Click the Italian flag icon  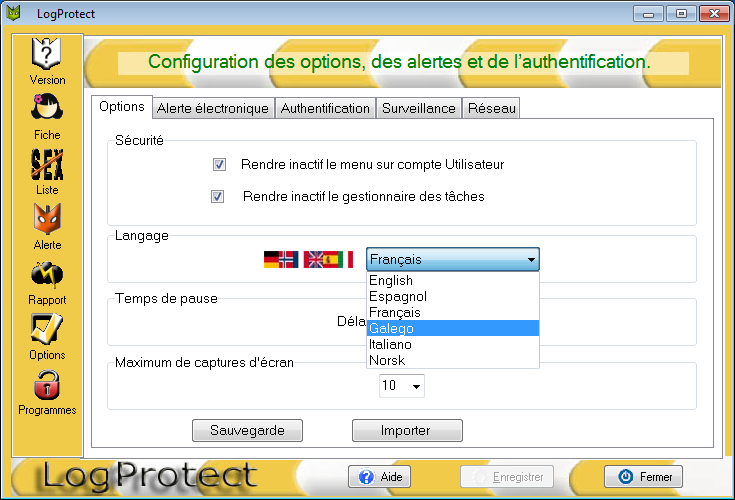346,259
